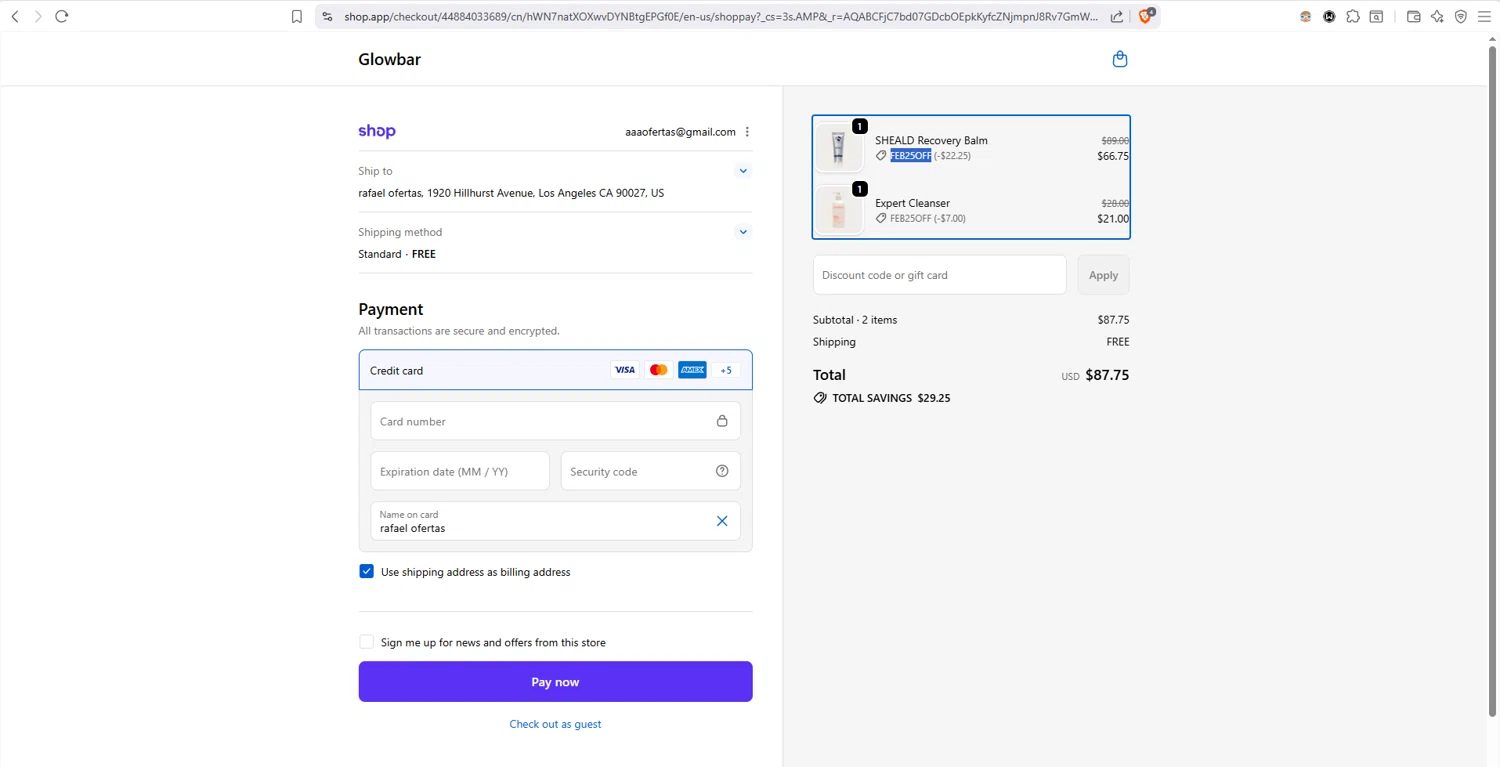Screen dimensions: 1500x767
Task: Check sign me up for news and offers
Action: (x=366, y=642)
